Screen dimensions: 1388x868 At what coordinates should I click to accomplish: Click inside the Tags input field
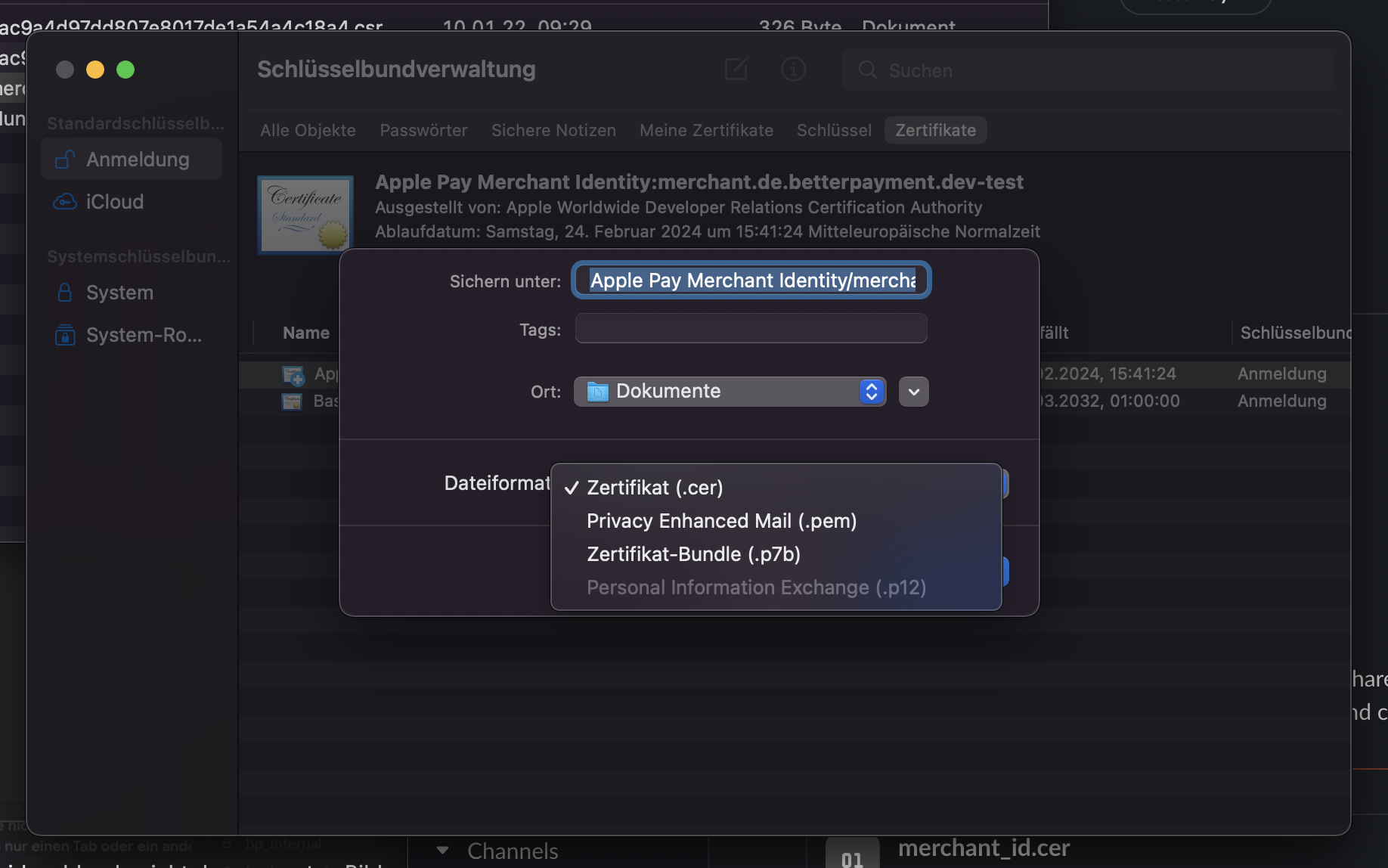pyautogui.click(x=750, y=328)
